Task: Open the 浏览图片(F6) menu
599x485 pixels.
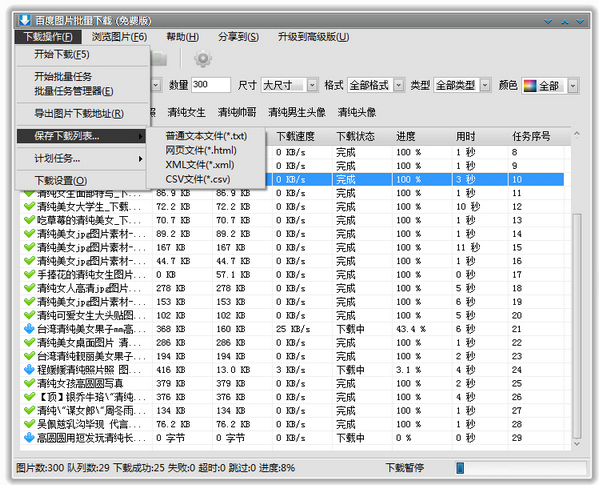Action: tap(119, 37)
